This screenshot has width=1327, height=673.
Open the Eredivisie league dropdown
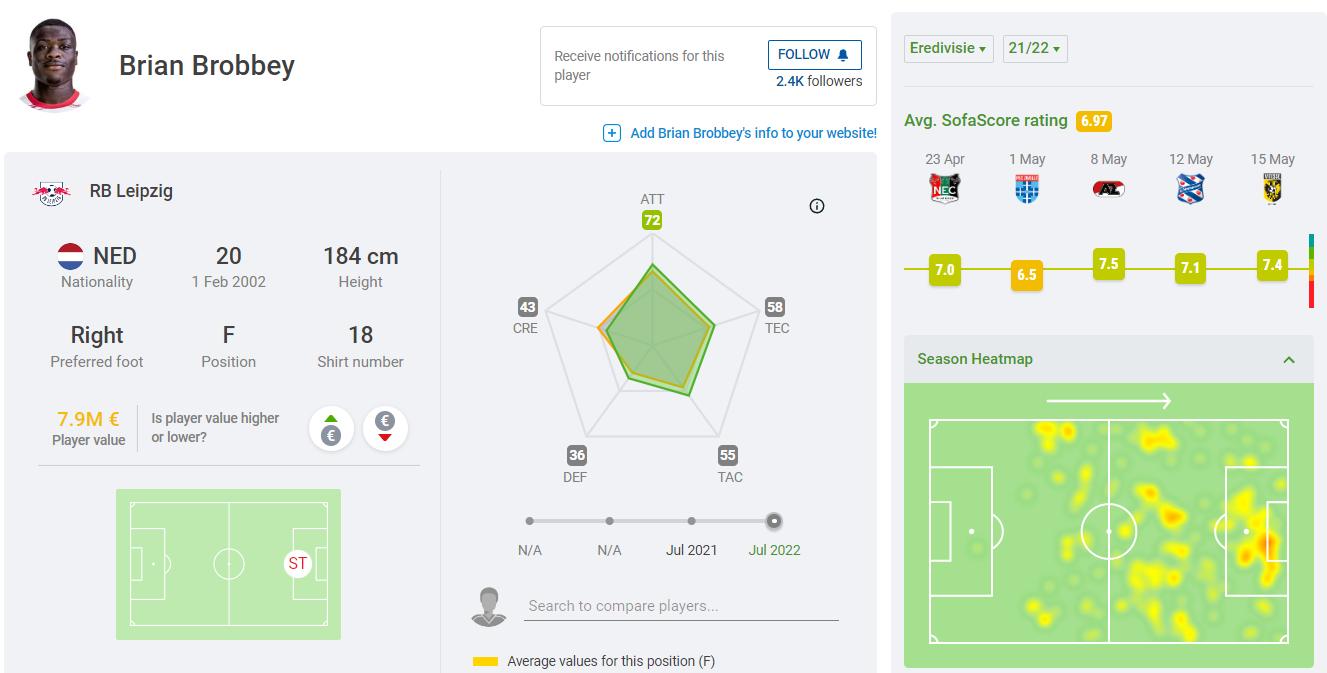pos(949,48)
